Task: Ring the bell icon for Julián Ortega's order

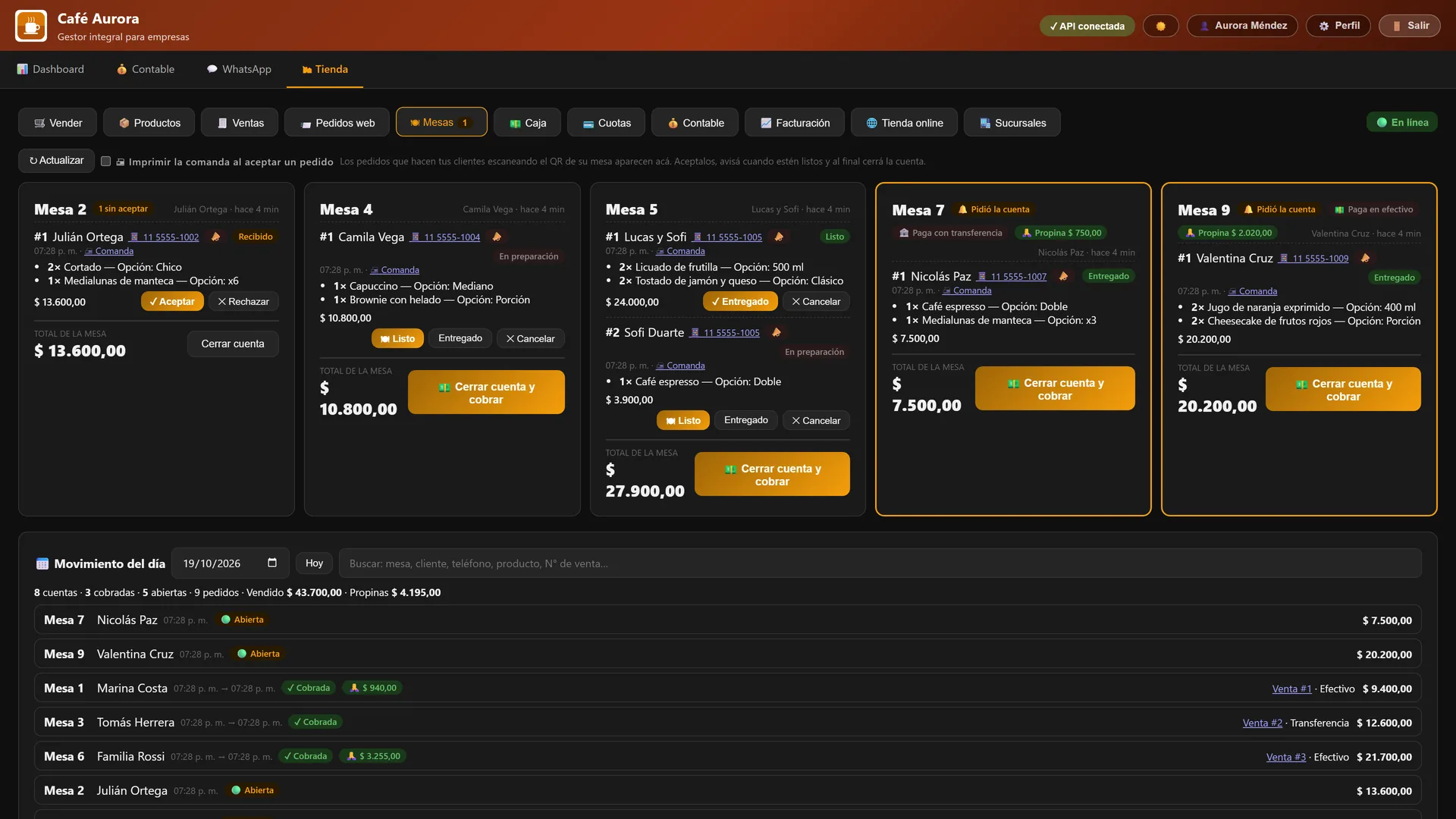Action: [x=215, y=237]
